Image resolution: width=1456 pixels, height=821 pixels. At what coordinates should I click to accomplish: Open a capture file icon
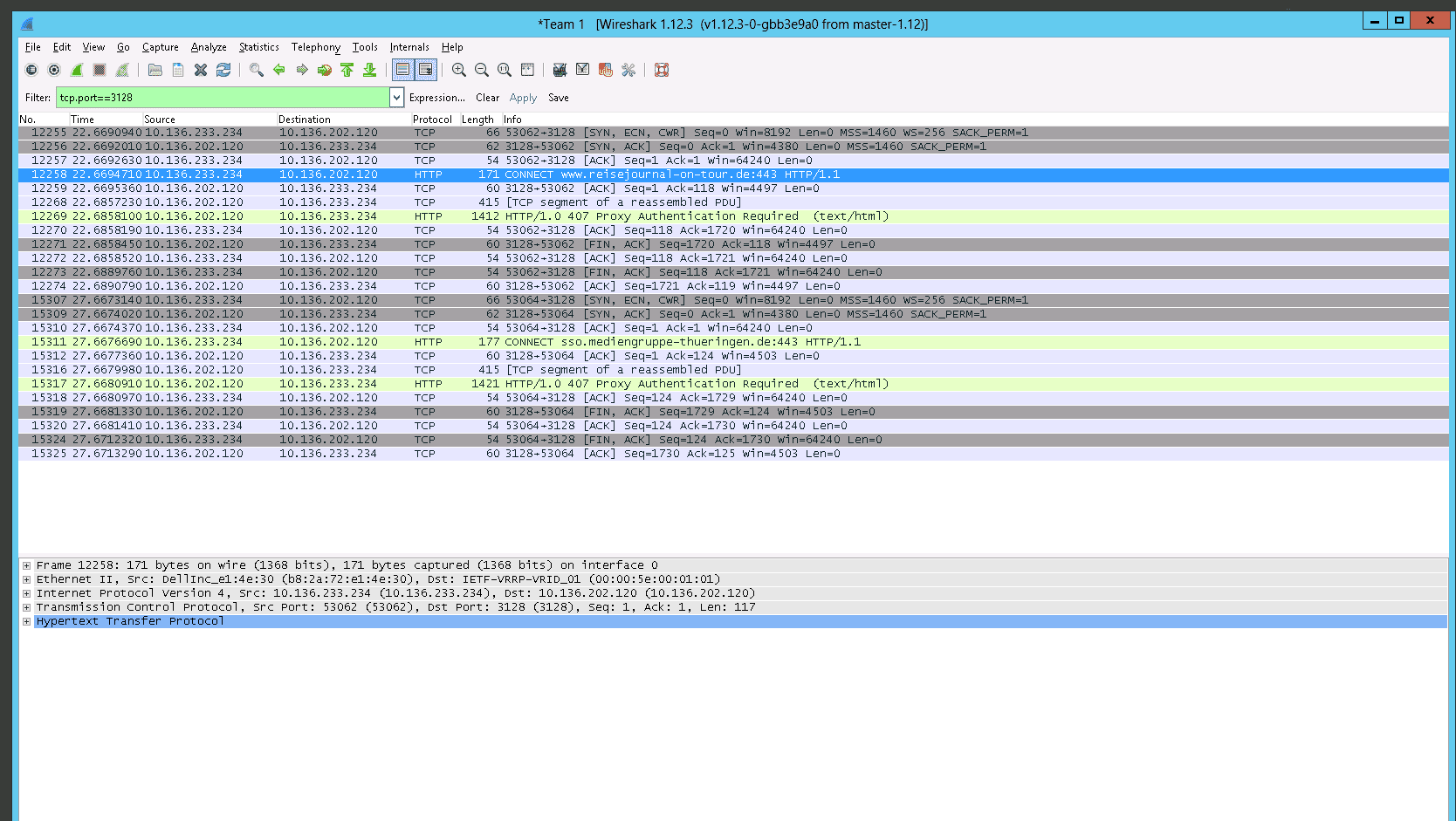[155, 70]
